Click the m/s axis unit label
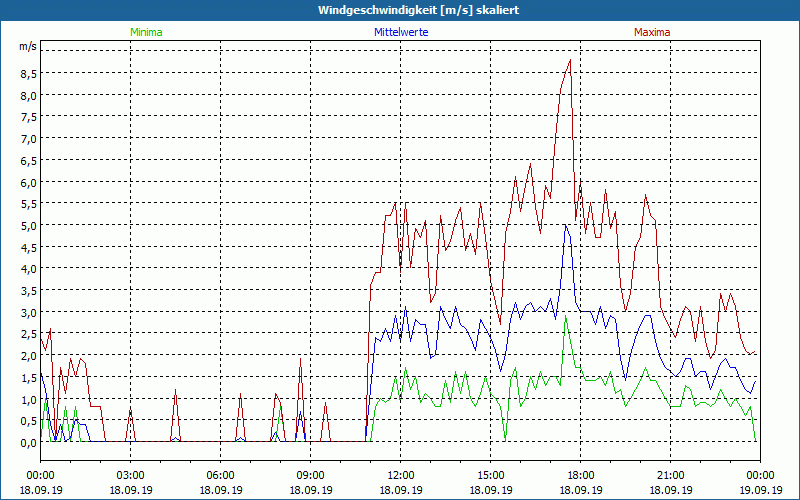The height and width of the screenshot is (500, 800). (28, 46)
